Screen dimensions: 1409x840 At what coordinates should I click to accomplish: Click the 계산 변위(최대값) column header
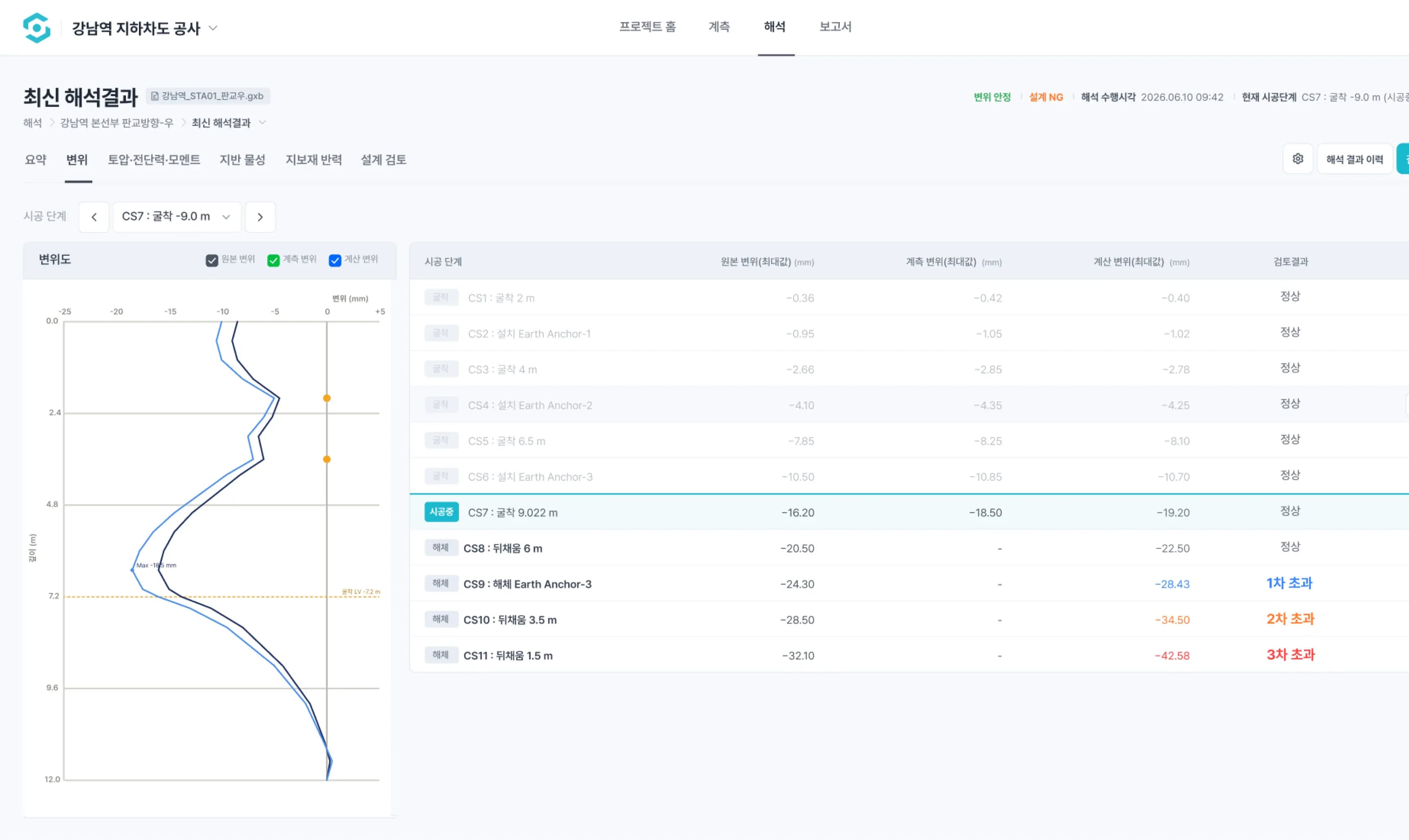click(1141, 261)
